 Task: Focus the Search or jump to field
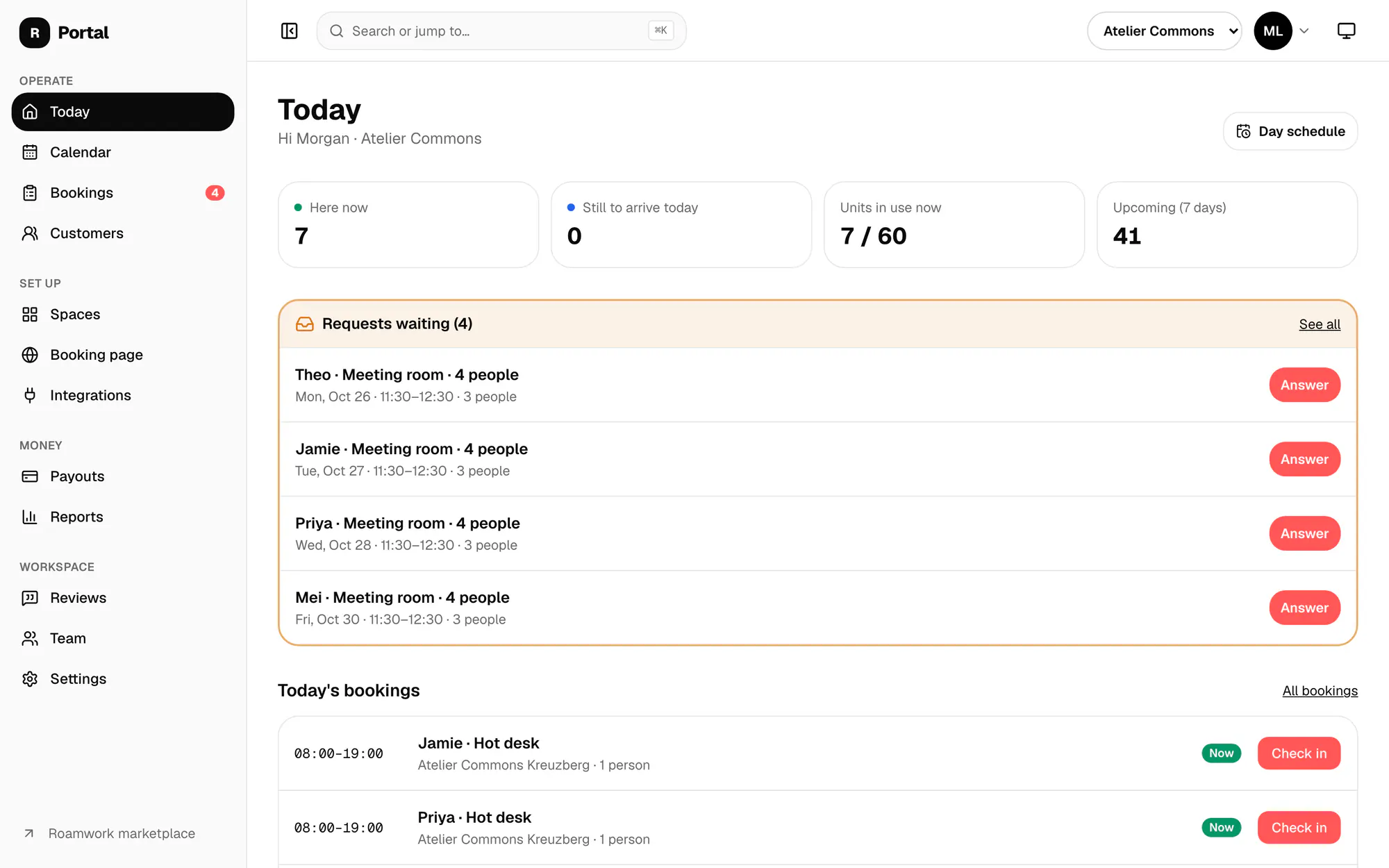pyautogui.click(x=501, y=31)
